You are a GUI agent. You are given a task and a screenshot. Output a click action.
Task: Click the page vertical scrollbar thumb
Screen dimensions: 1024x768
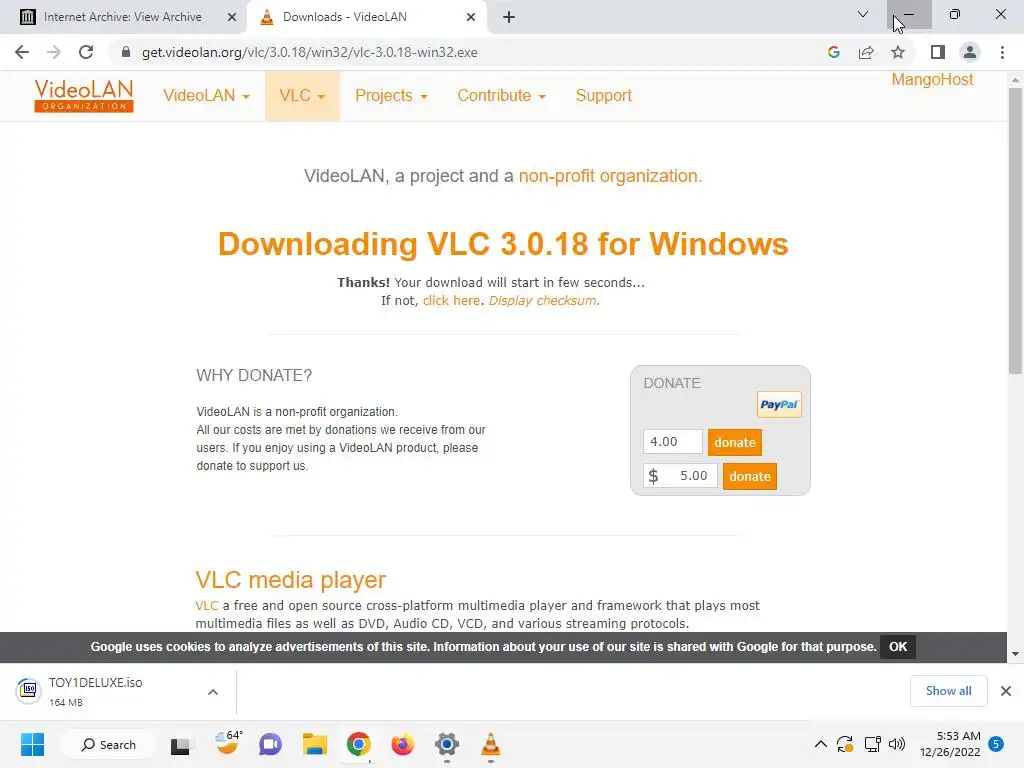pos(1015,229)
